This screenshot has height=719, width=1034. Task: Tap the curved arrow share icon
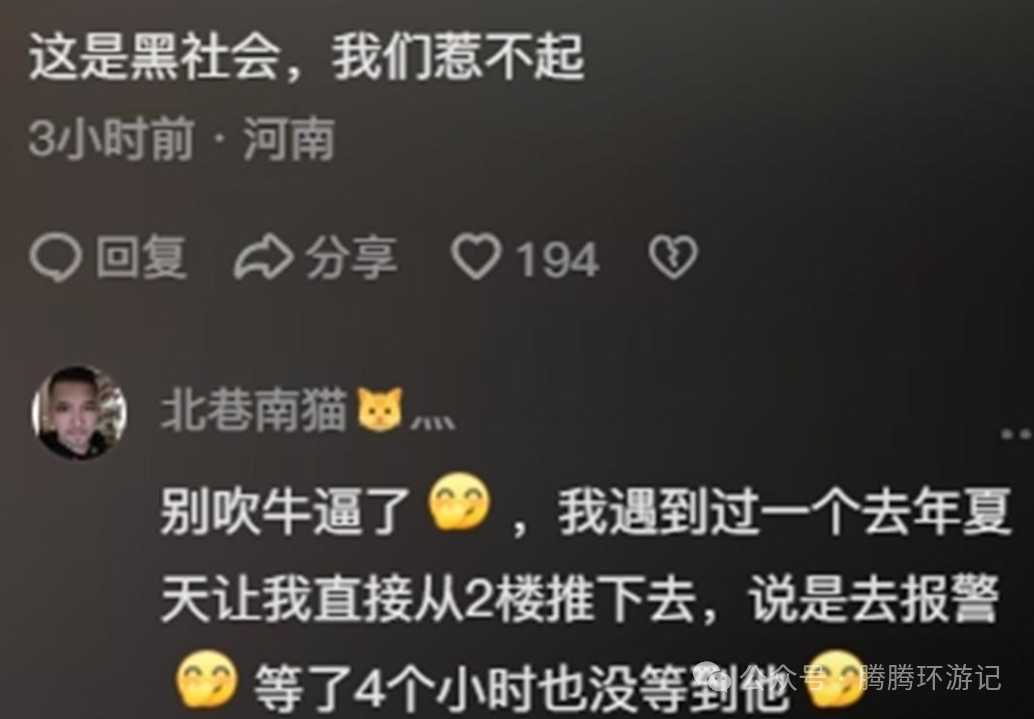pyautogui.click(x=264, y=259)
